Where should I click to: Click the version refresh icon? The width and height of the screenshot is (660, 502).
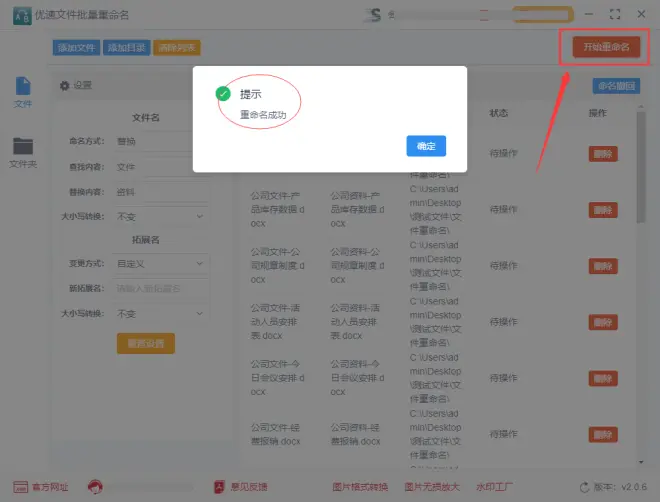(584, 487)
